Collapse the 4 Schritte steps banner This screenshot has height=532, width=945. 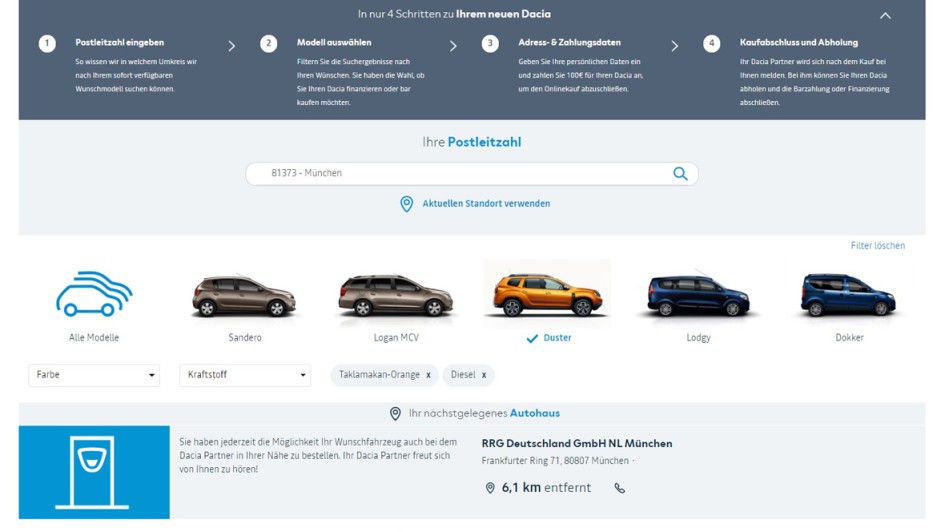pos(885,16)
